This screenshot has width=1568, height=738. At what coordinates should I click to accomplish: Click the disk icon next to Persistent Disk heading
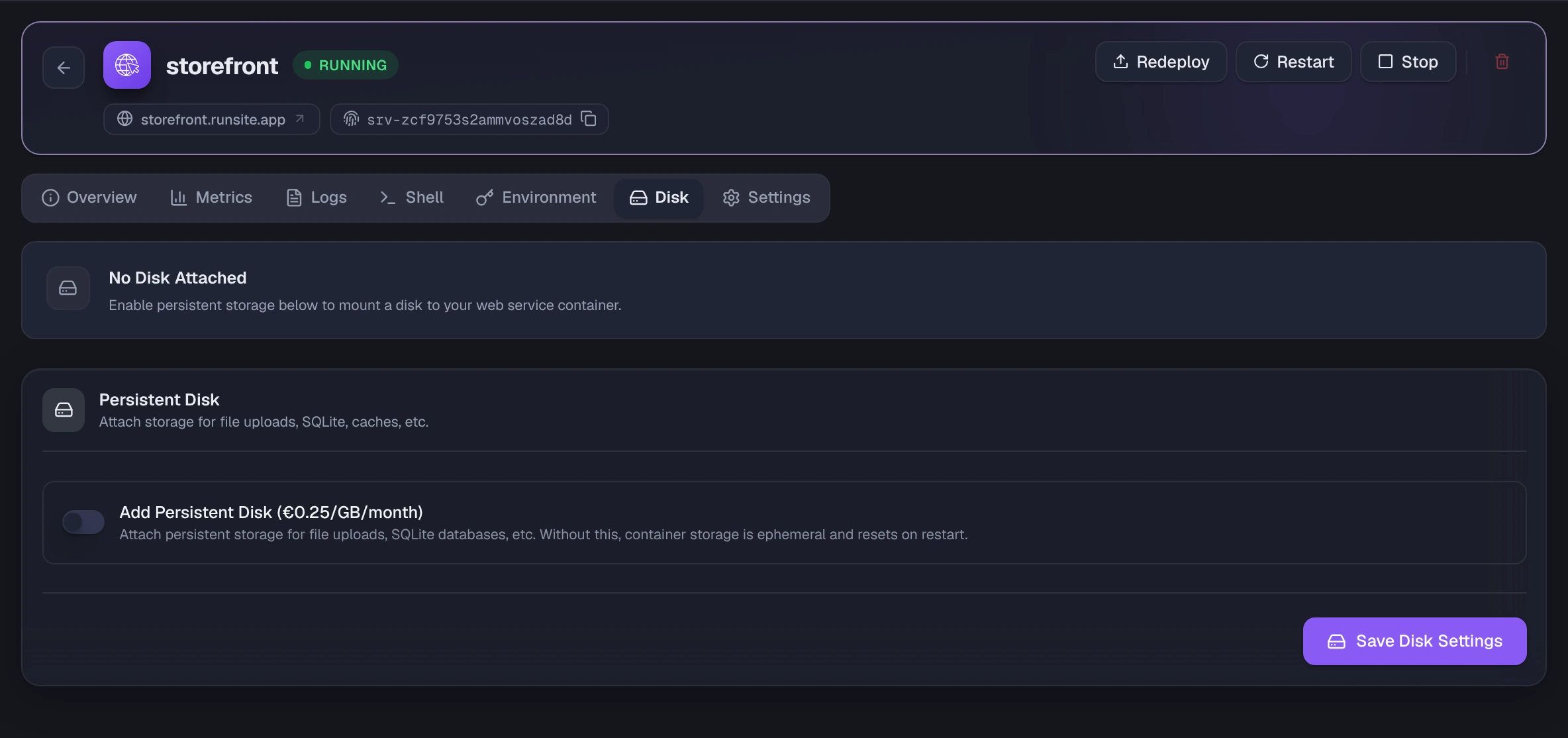point(64,410)
